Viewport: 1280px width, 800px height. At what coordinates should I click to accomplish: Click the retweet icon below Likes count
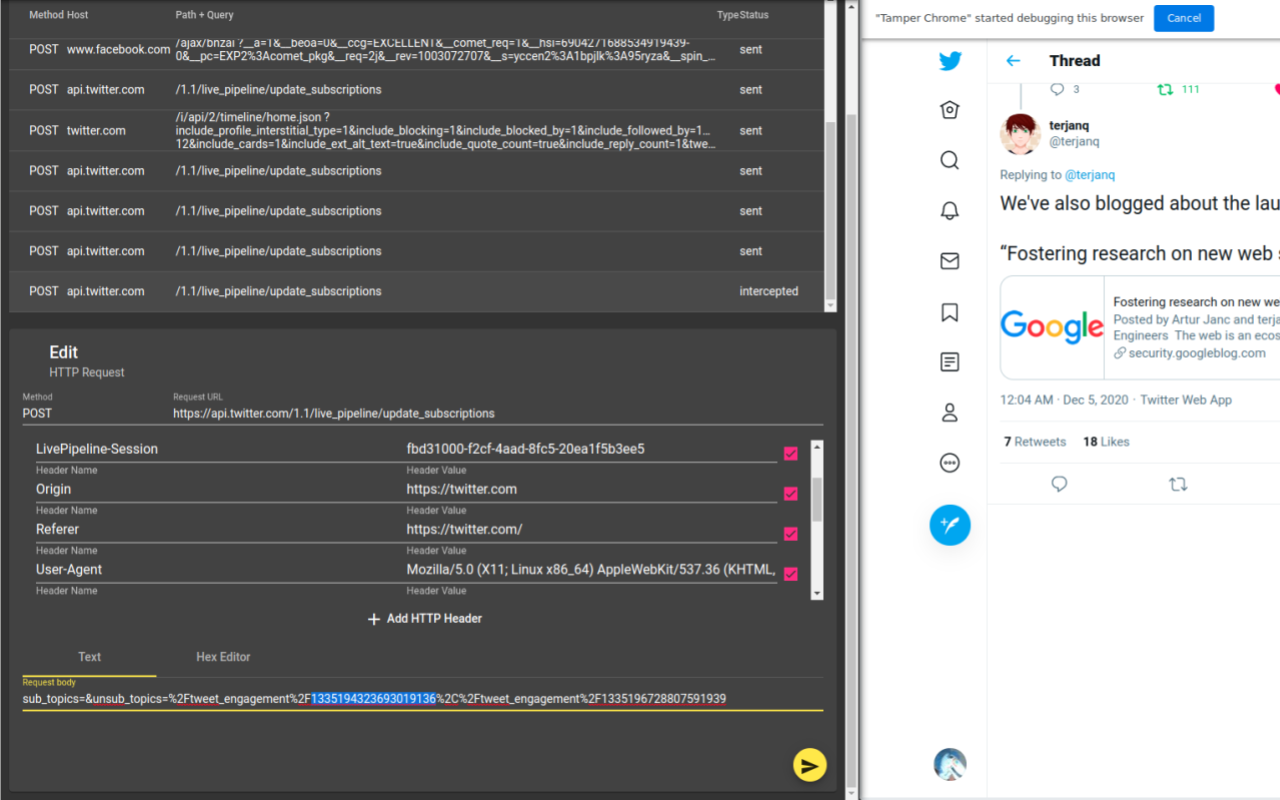point(1178,484)
